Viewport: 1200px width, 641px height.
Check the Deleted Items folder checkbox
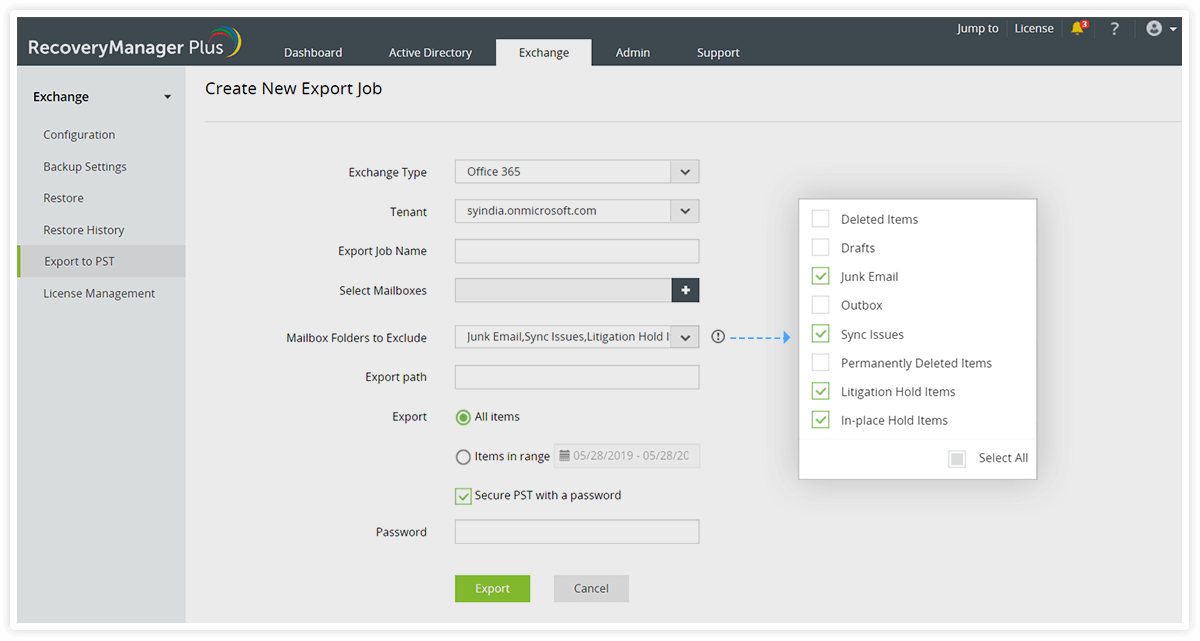tap(820, 218)
